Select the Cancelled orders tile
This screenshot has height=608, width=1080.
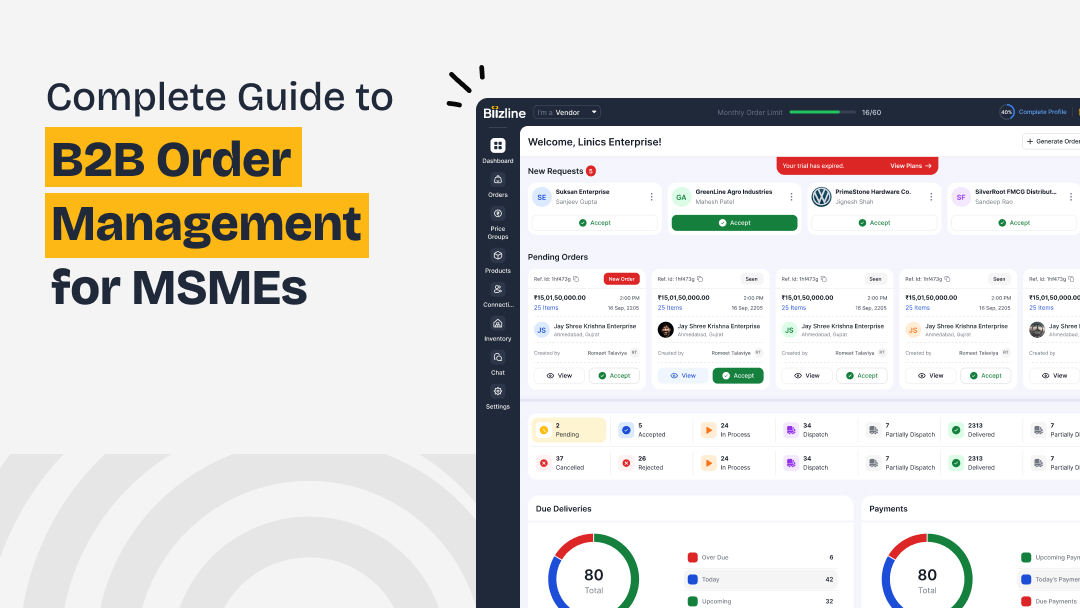tap(568, 462)
